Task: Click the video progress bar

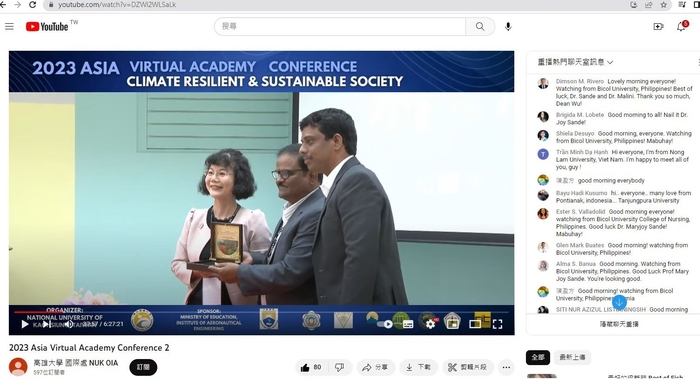Action: 261,312
